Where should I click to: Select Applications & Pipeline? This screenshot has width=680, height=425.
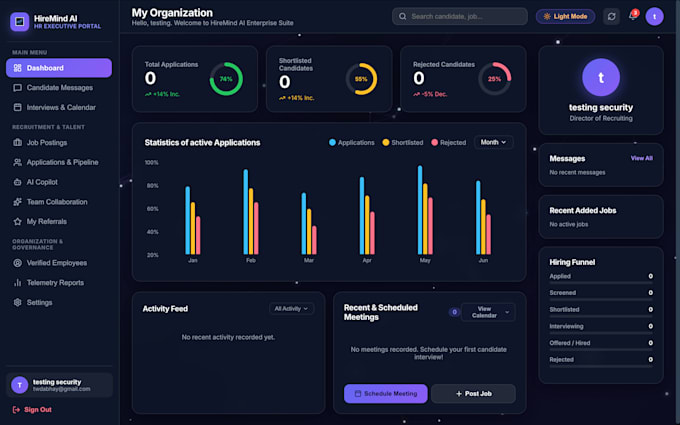(x=59, y=162)
